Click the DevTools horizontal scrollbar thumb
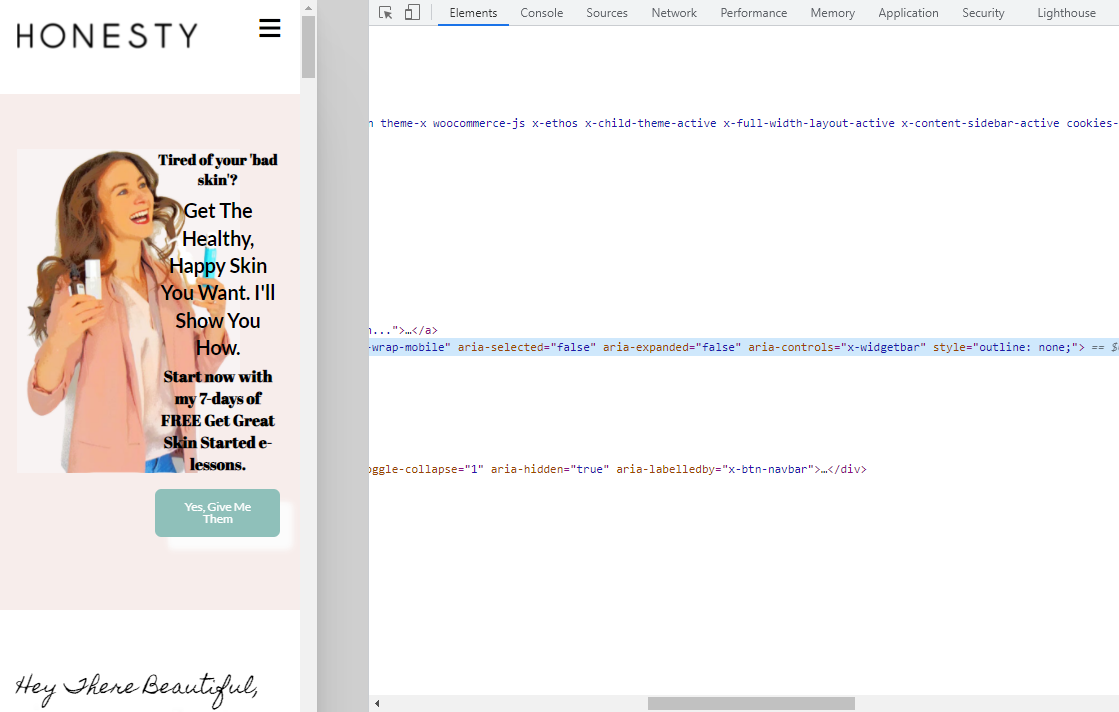The width and height of the screenshot is (1119, 712). (x=751, y=703)
